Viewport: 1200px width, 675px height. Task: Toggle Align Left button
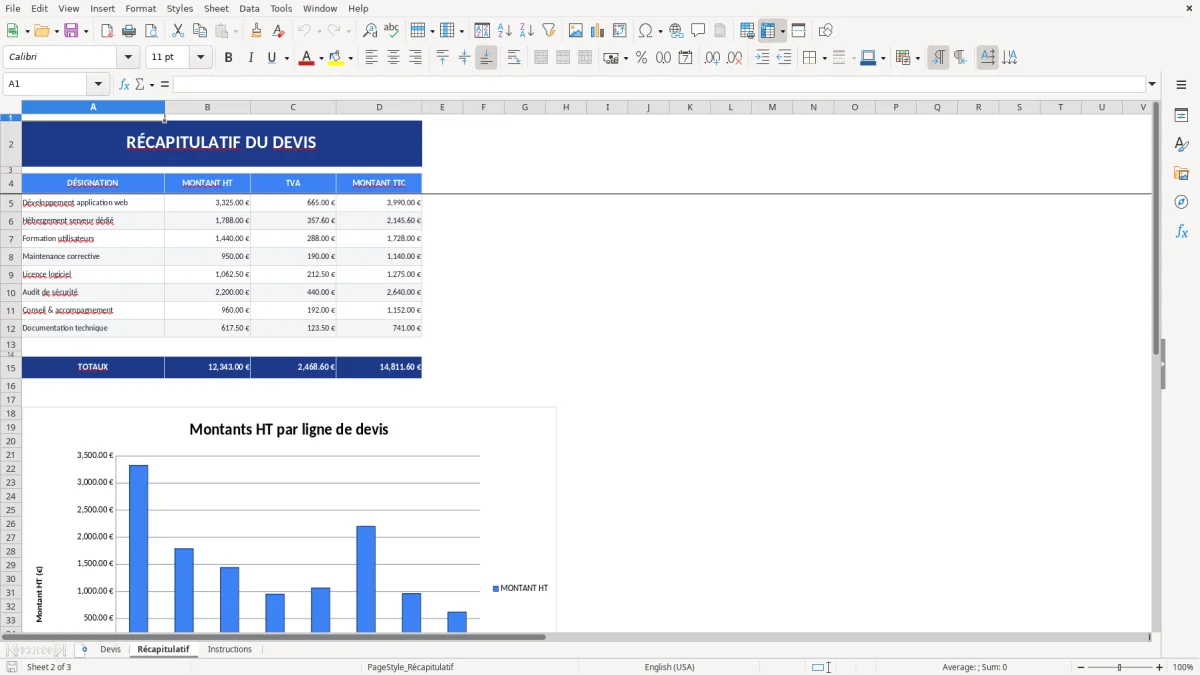click(371, 58)
